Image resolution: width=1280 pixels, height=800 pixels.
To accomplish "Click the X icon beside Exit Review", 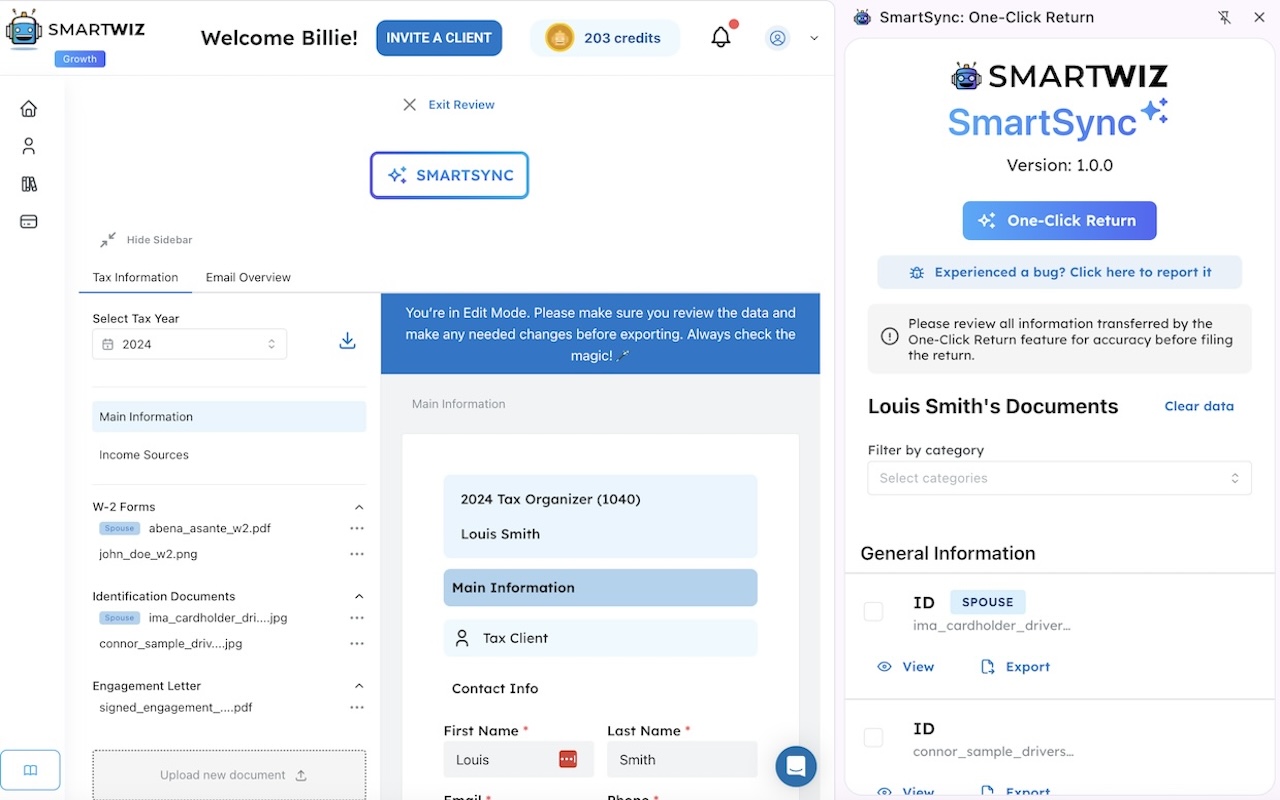I will pyautogui.click(x=410, y=105).
